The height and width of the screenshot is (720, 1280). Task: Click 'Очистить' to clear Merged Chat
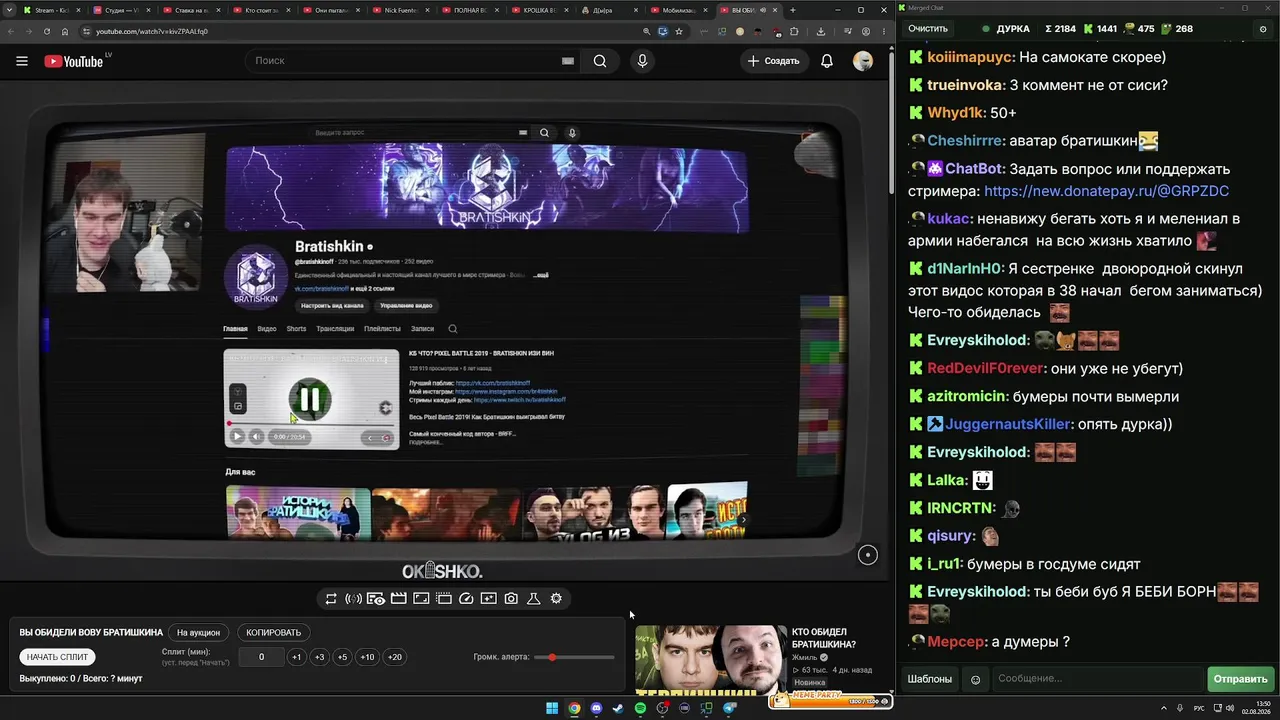927,29
